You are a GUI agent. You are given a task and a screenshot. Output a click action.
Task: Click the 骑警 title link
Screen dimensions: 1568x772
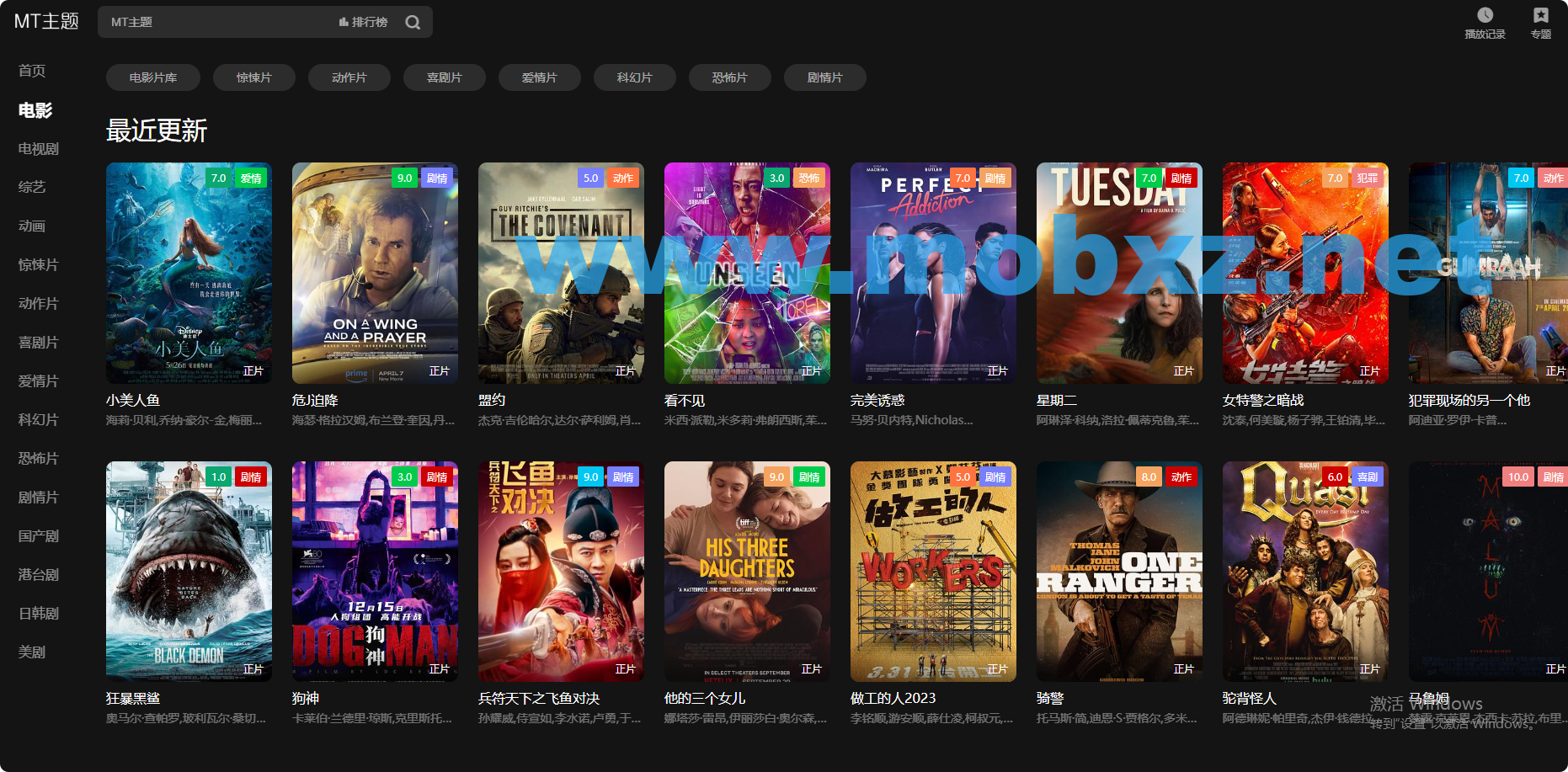1050,699
